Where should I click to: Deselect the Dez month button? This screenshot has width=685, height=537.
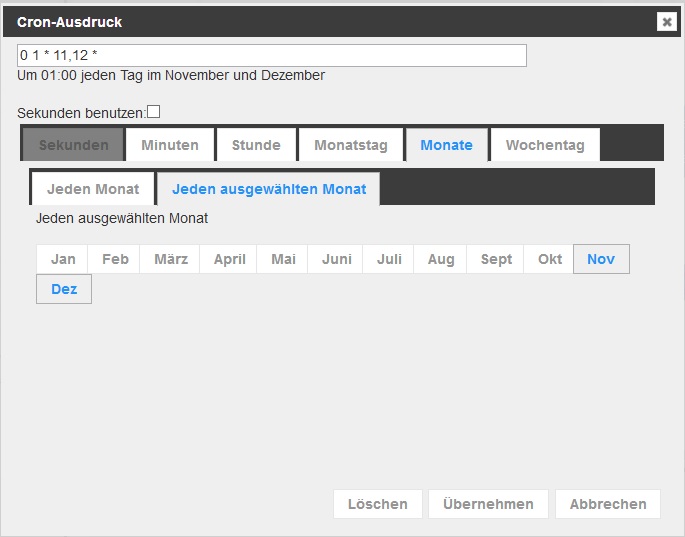tap(64, 289)
